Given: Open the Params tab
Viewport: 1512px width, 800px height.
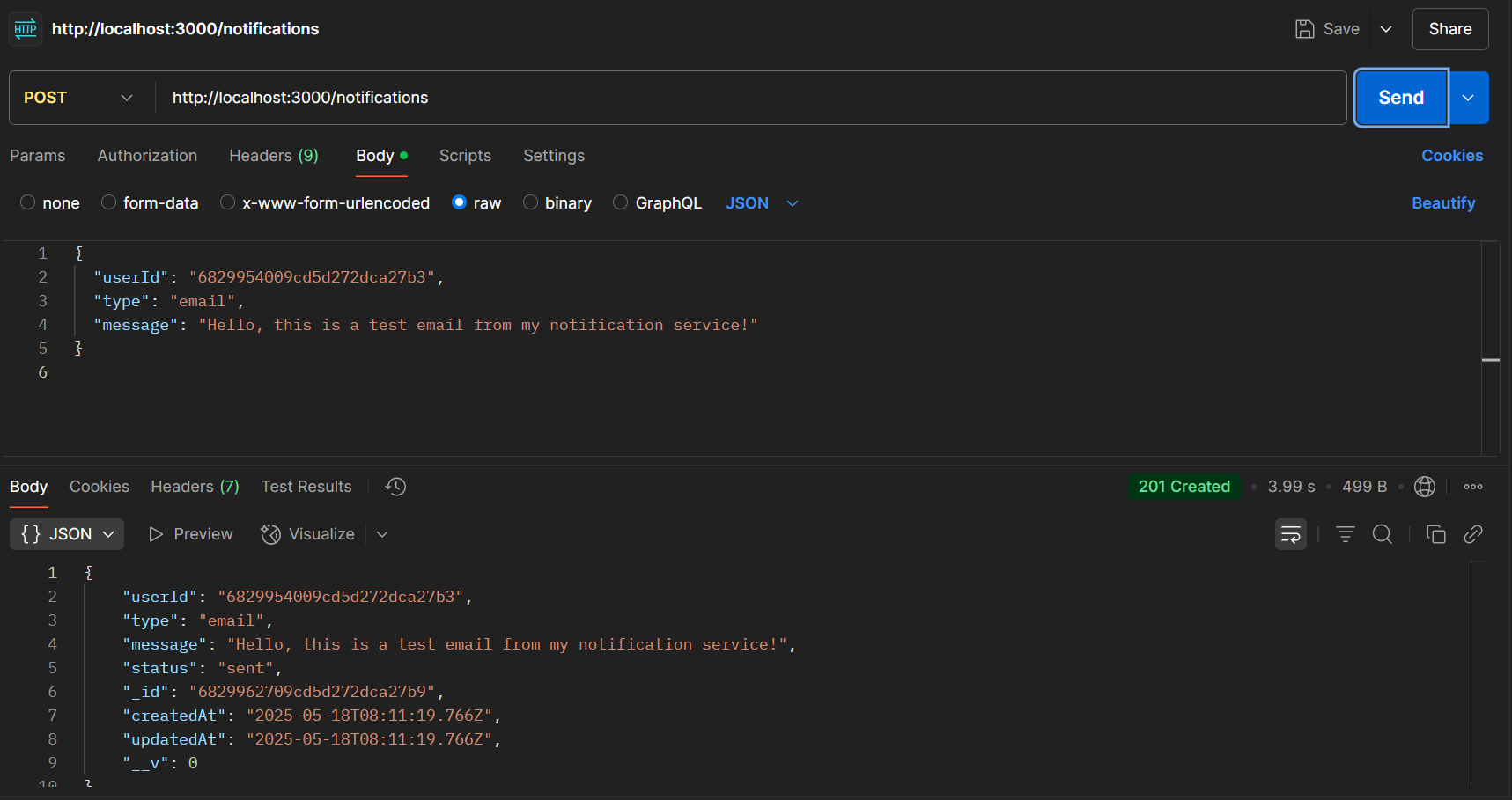Looking at the screenshot, I should point(38,156).
